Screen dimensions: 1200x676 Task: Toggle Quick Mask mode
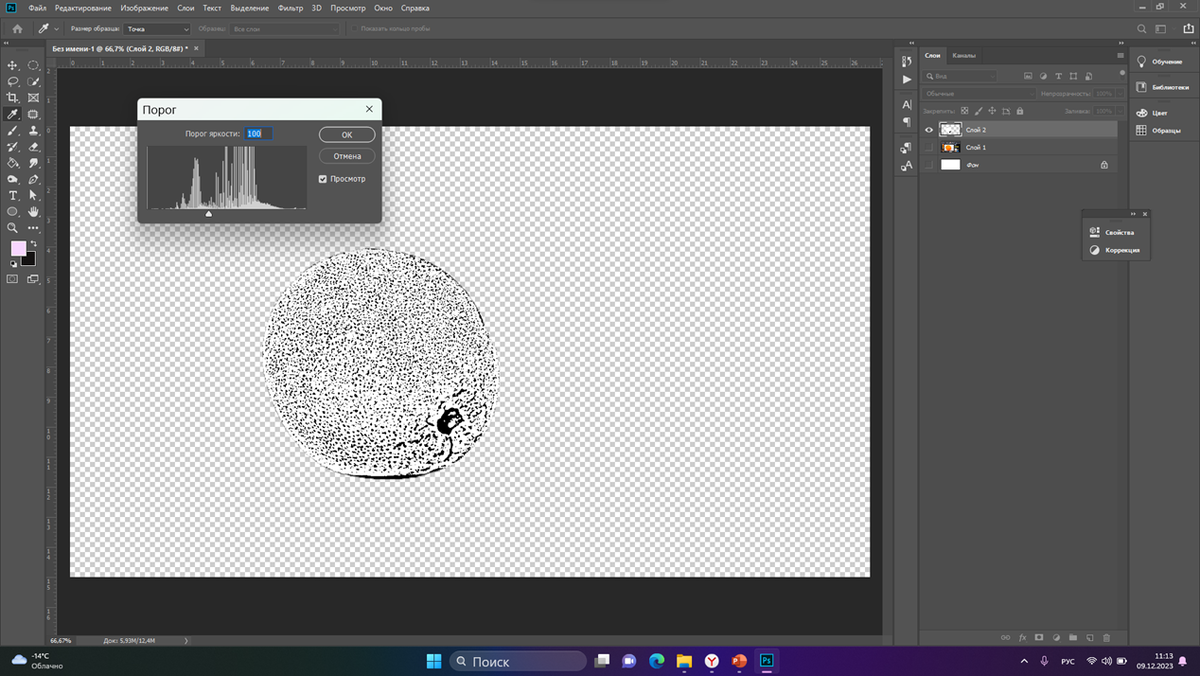[x=13, y=279]
